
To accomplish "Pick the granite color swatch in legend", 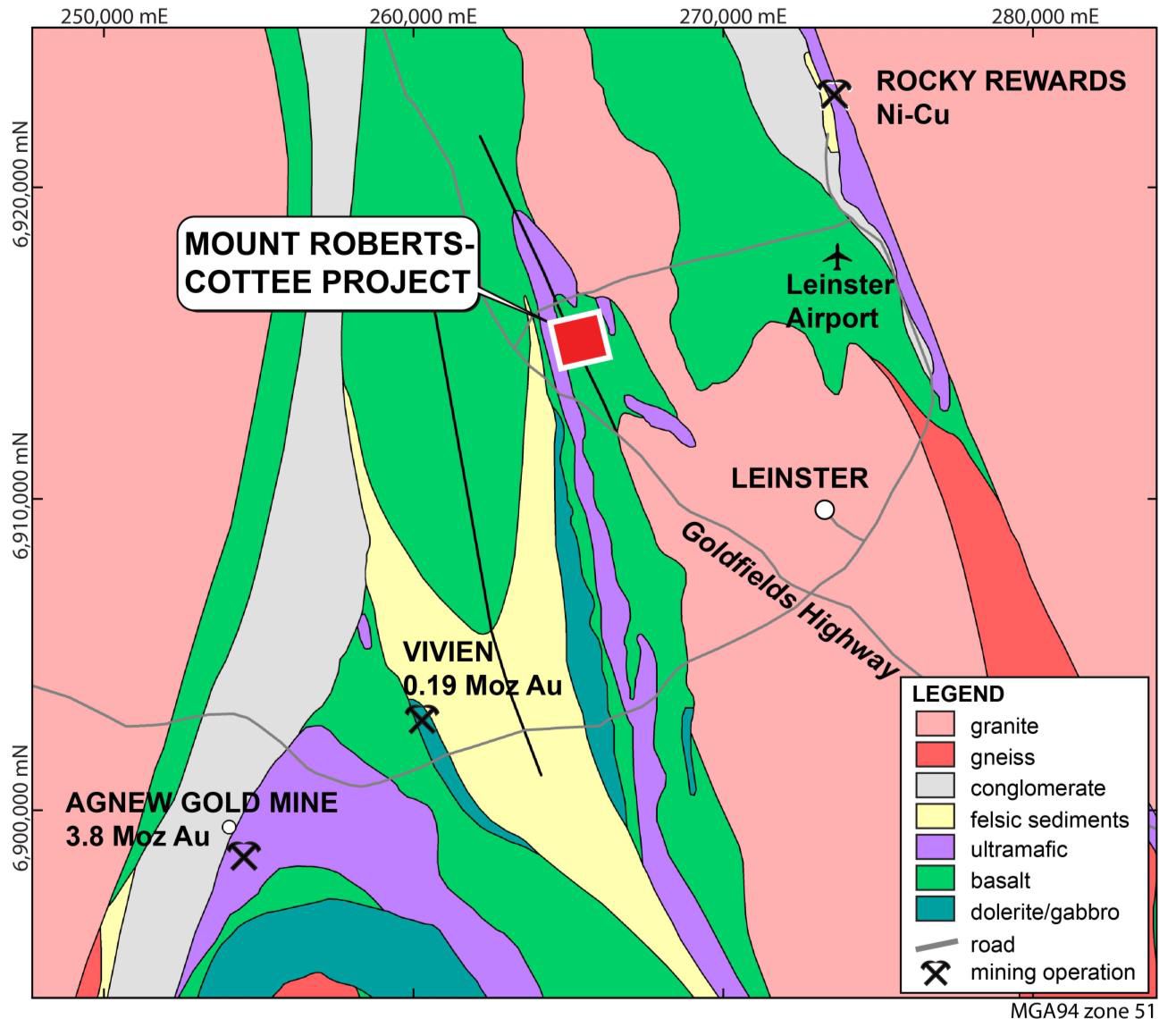I will (936, 725).
